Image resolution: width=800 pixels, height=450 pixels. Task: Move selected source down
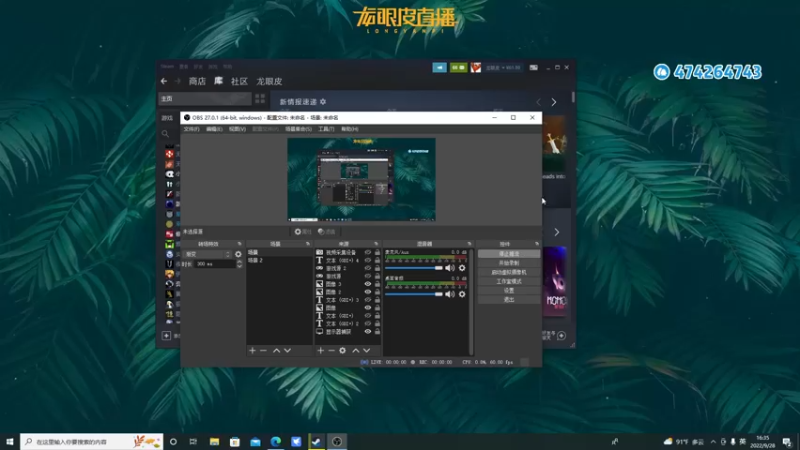click(x=366, y=351)
